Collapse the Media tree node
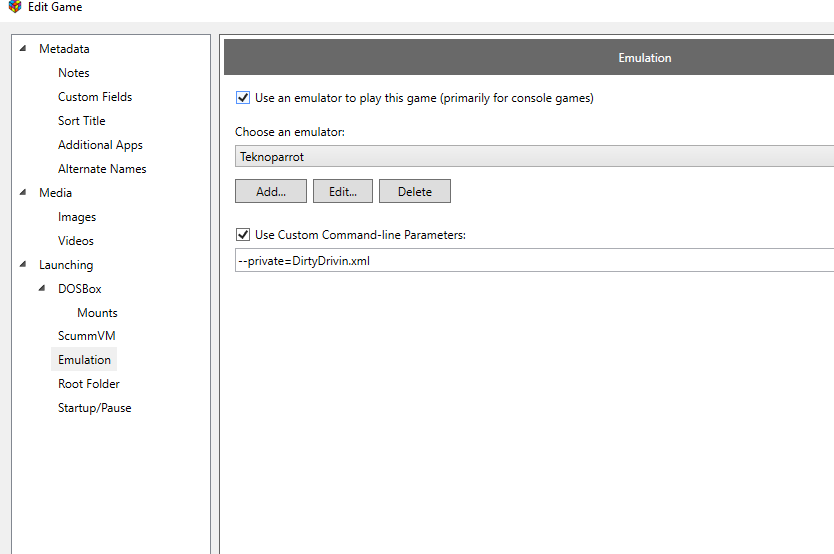 (23, 192)
